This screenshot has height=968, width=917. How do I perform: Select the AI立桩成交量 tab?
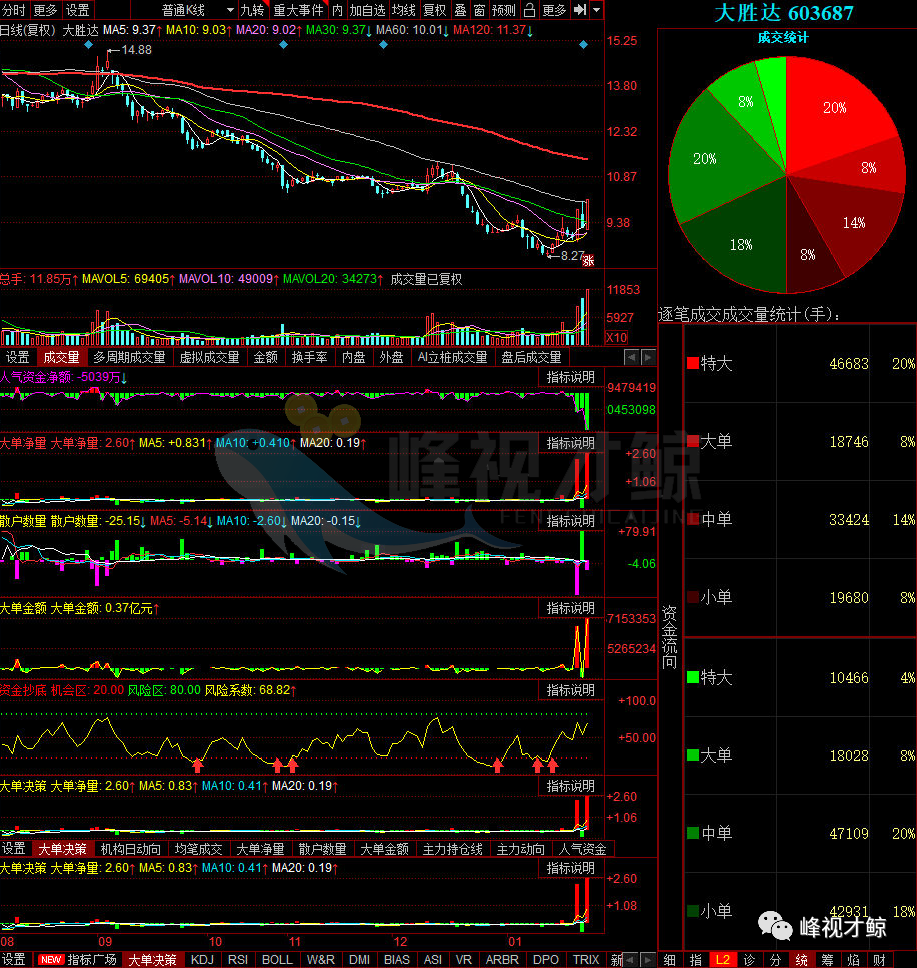pyautogui.click(x=453, y=357)
